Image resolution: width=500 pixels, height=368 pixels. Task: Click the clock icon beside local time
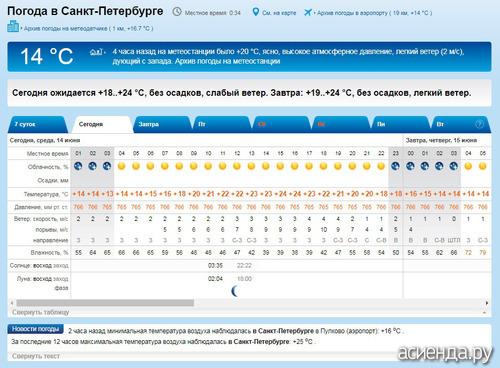coord(177,12)
